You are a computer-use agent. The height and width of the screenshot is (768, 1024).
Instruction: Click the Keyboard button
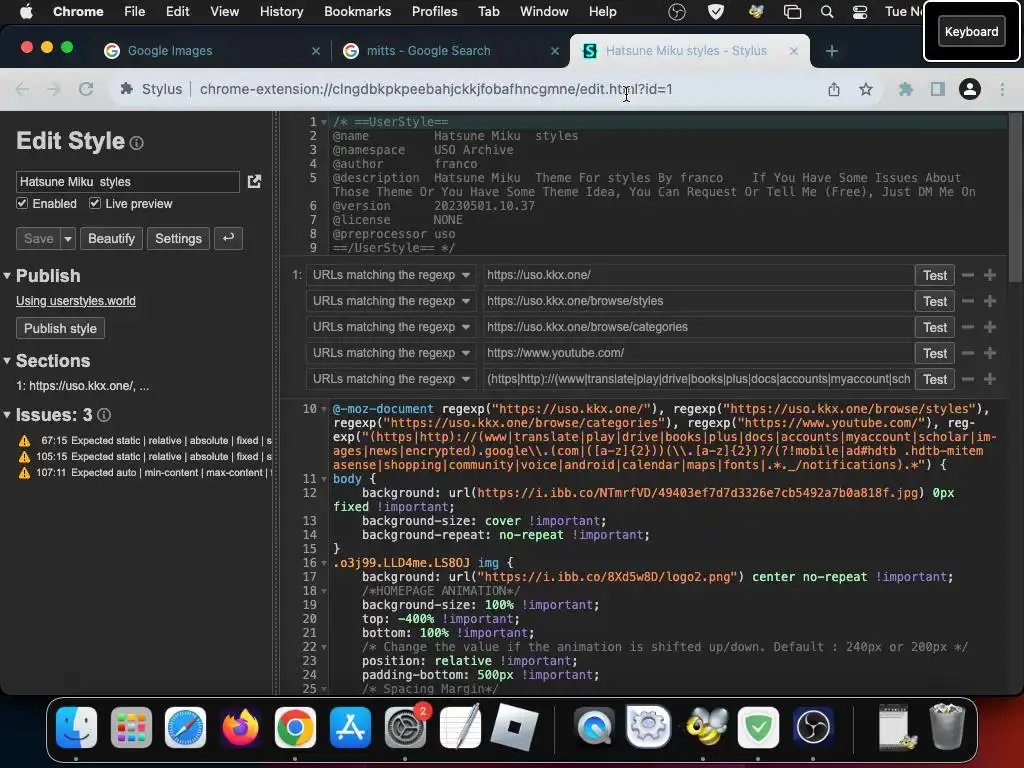[x=971, y=31]
